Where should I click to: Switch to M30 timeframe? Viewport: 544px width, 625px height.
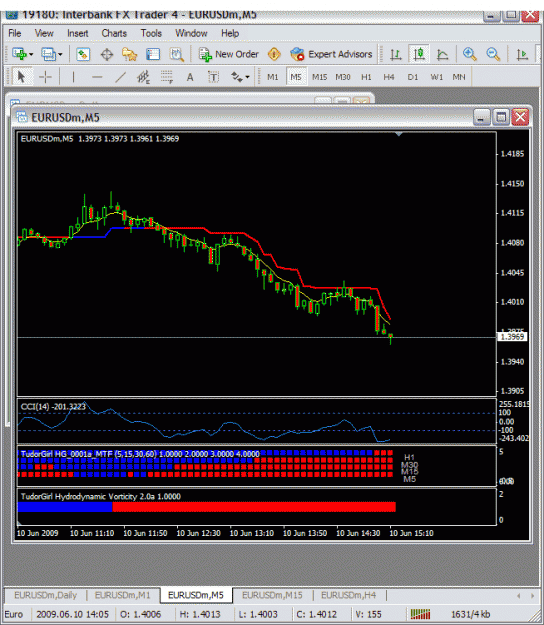click(343, 77)
